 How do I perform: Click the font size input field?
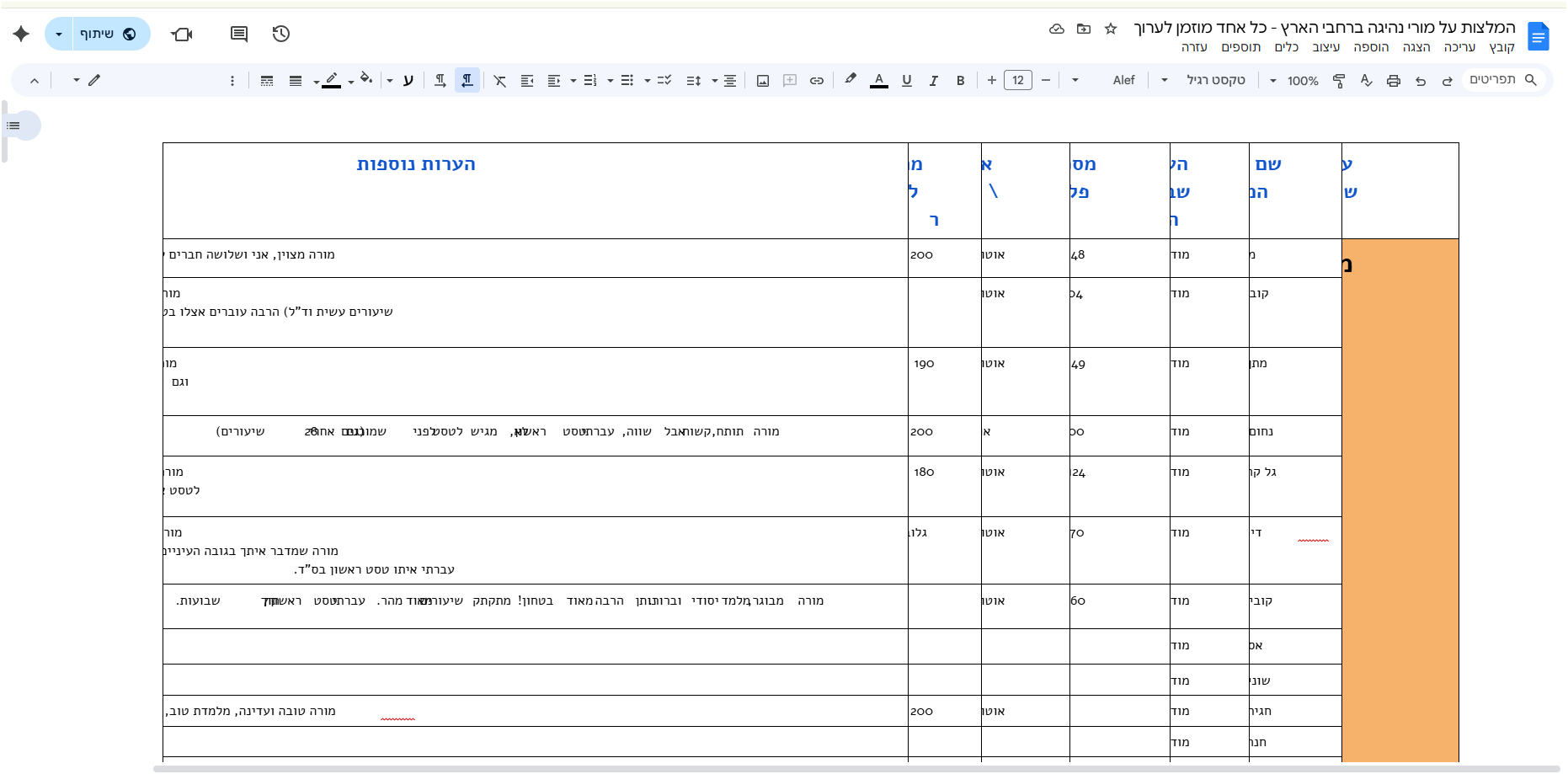click(1018, 81)
